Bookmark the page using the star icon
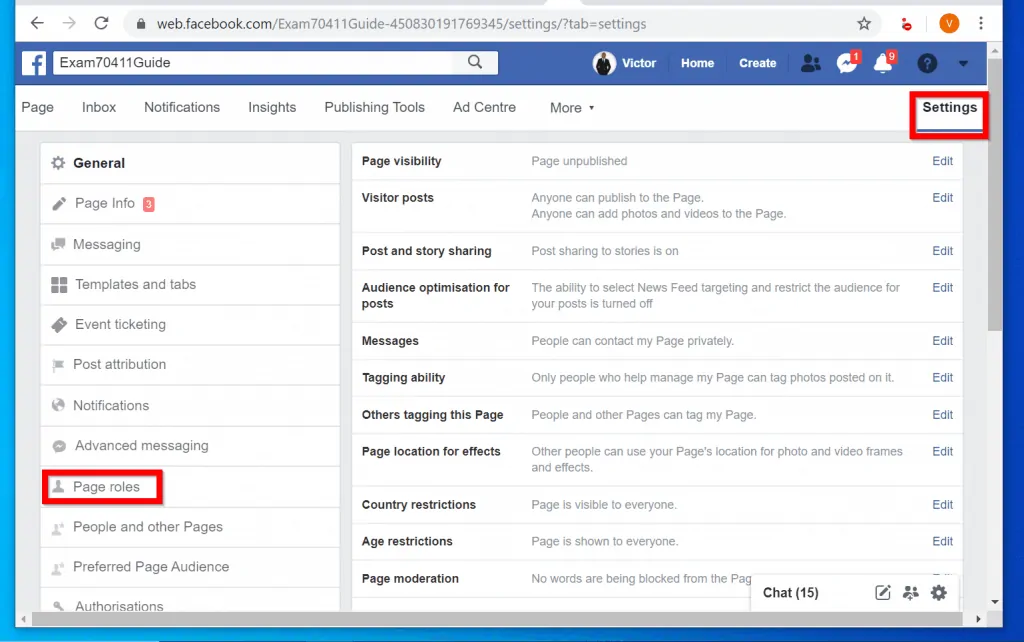Screen dimensions: 1024x642 pos(863,22)
